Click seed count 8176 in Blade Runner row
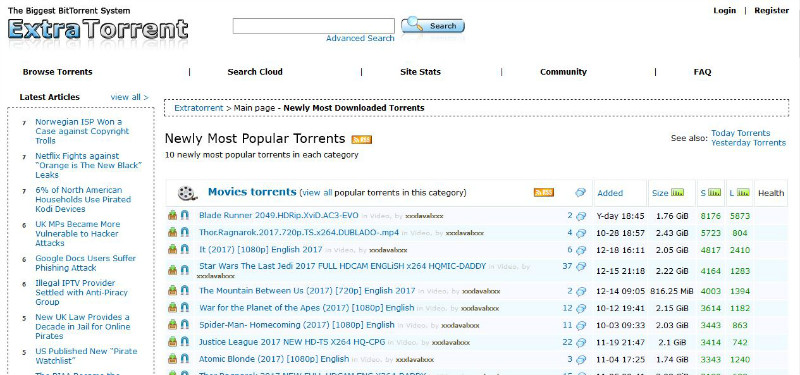Screen dimensions: 800x375 coord(710,216)
